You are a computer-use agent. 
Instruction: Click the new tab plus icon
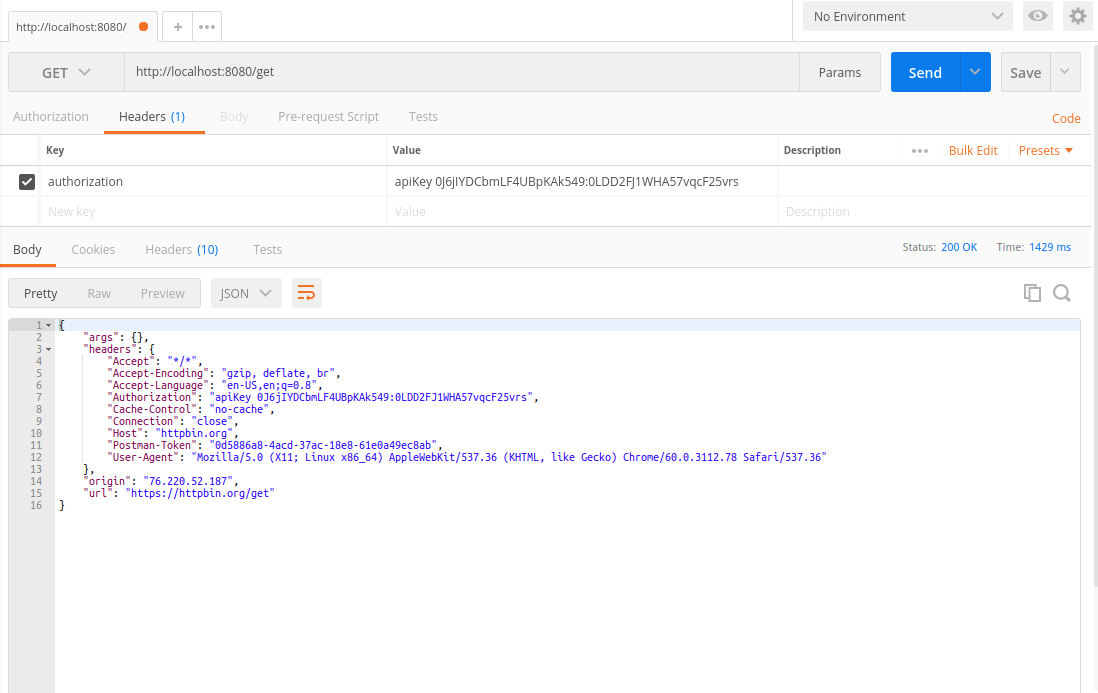tap(178, 27)
